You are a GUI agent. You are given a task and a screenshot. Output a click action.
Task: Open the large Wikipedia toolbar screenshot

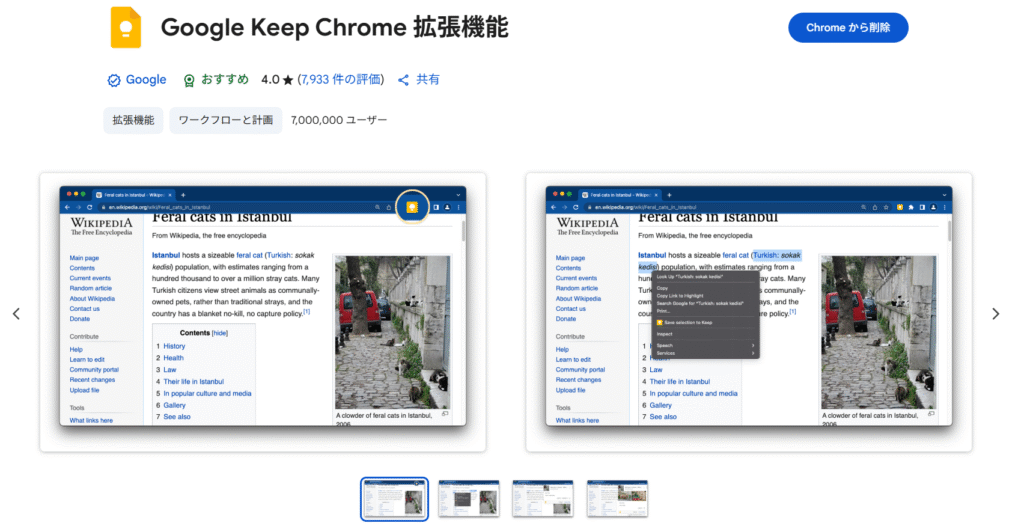pyautogui.click(x=263, y=312)
